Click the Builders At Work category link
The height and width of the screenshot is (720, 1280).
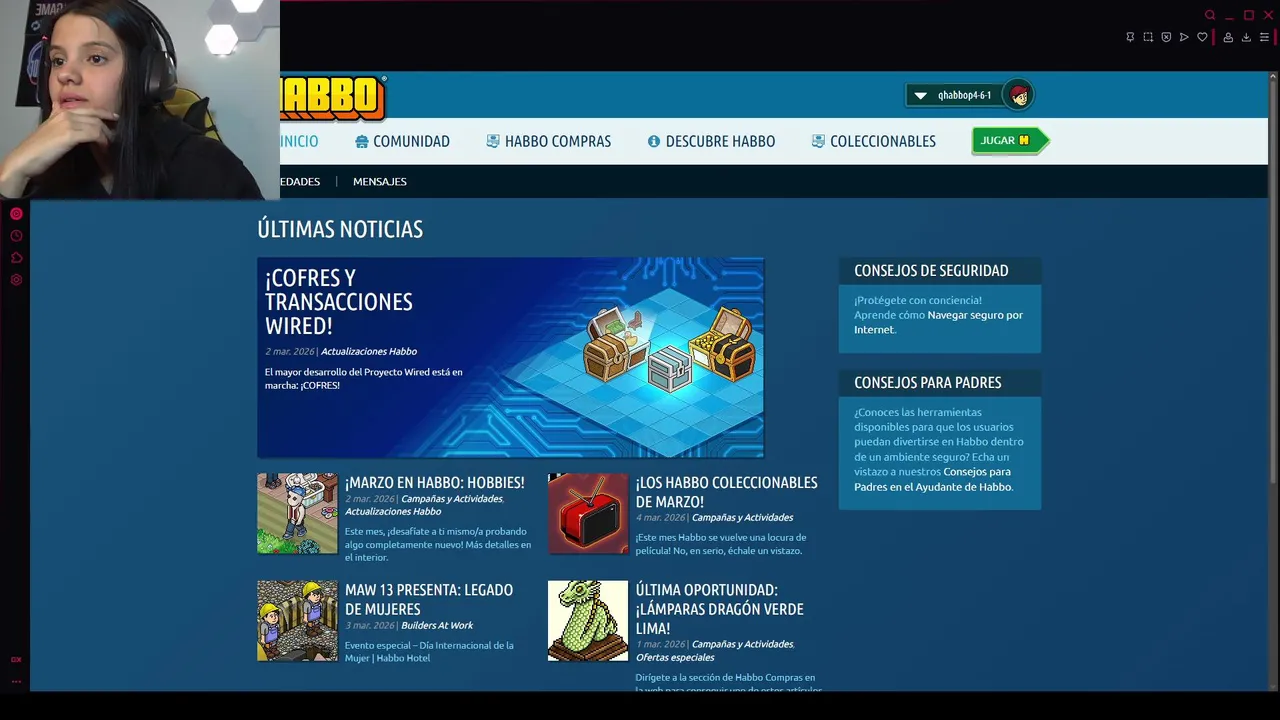click(x=437, y=625)
